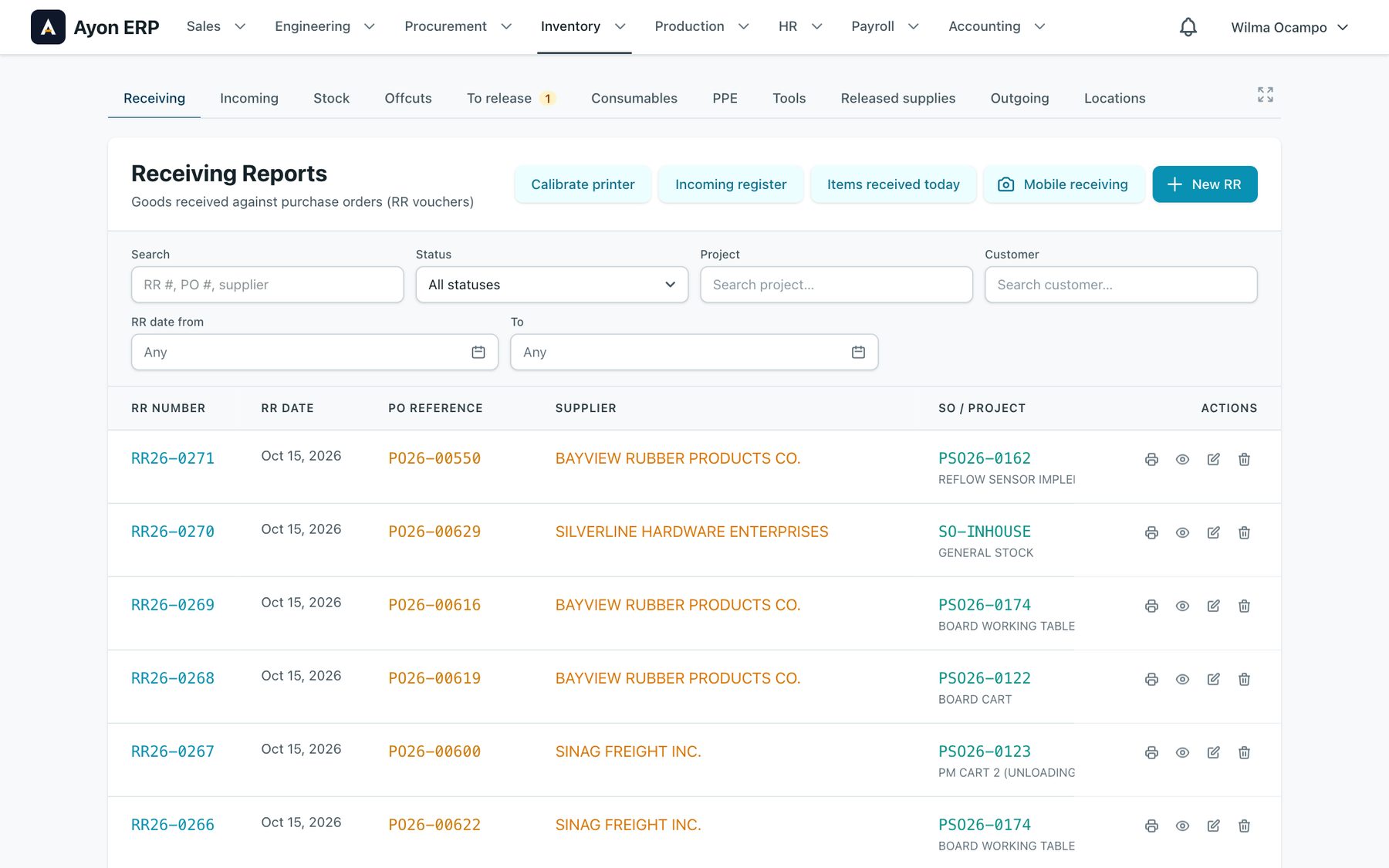Click the Ayon ERP logo icon

tap(48, 27)
